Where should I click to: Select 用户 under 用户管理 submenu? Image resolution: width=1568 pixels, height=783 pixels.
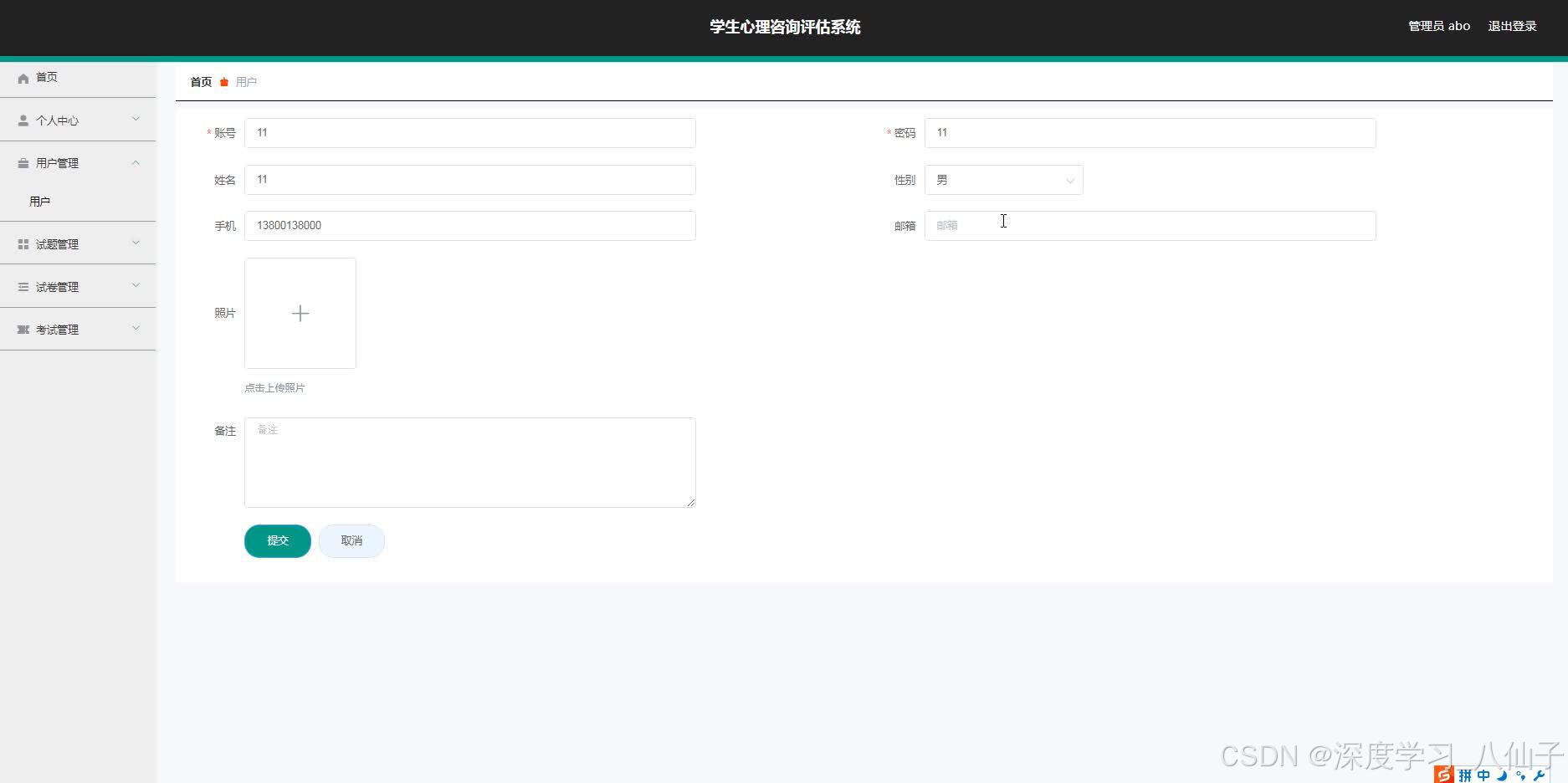point(41,201)
